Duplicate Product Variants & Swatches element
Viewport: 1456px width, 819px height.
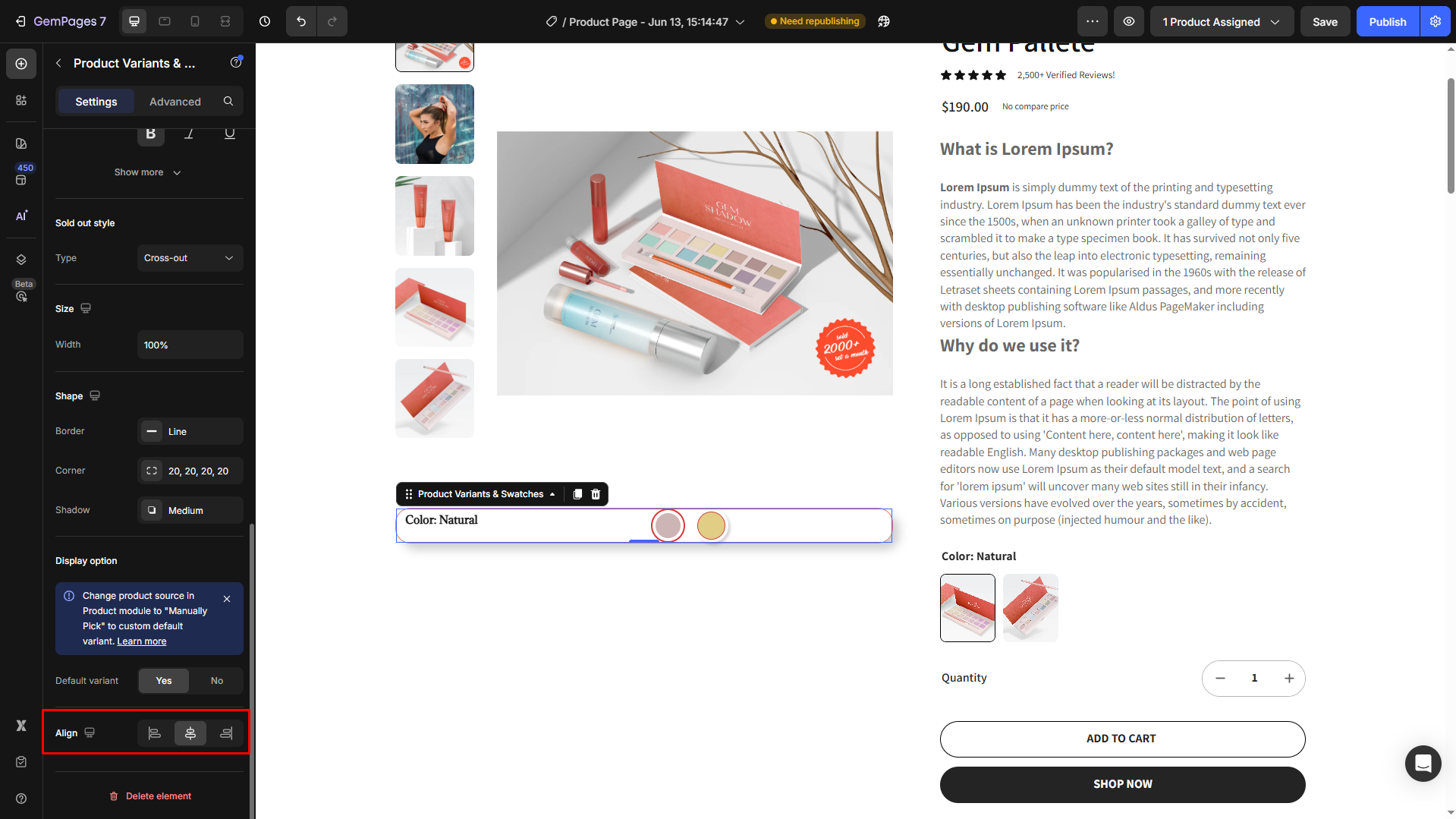pos(577,494)
